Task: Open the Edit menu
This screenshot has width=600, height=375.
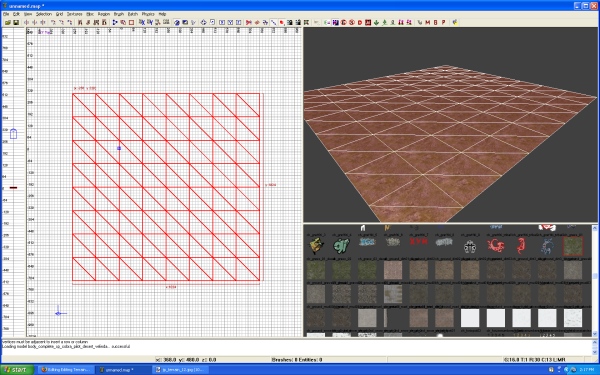Action: (16, 14)
